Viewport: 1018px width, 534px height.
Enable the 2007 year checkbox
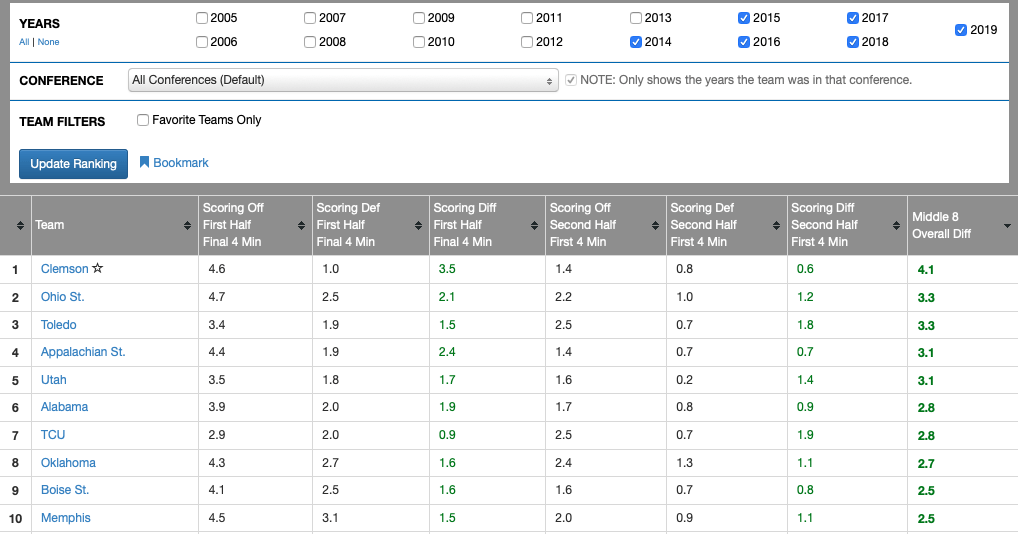click(x=310, y=18)
